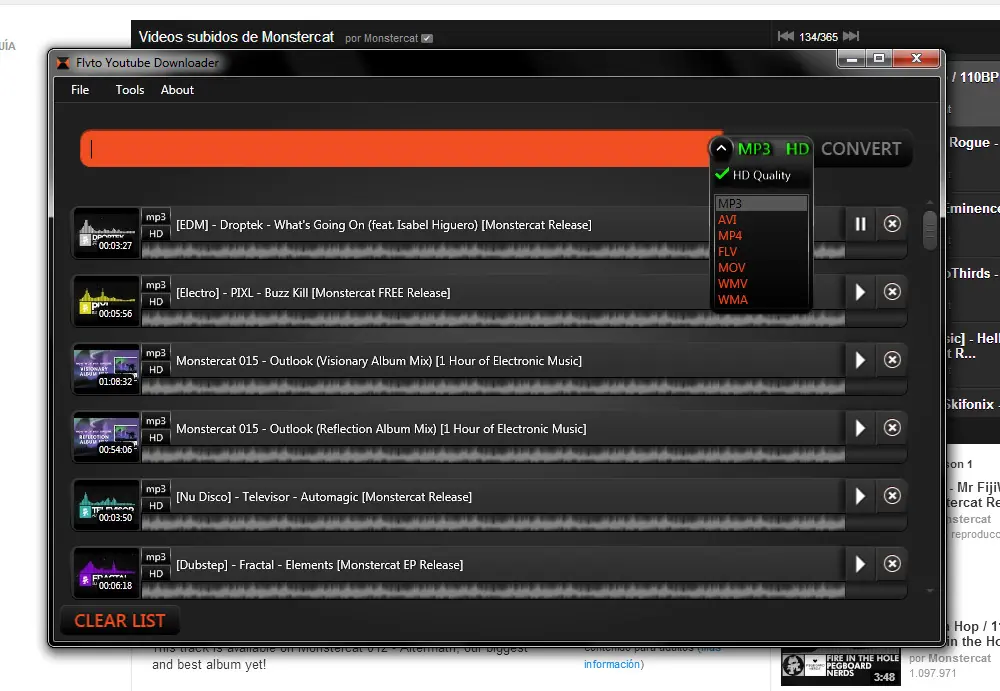Viewport: 1000px width, 691px height.
Task: Start Outlook Reflection Album Mix conversion
Action: coord(860,428)
